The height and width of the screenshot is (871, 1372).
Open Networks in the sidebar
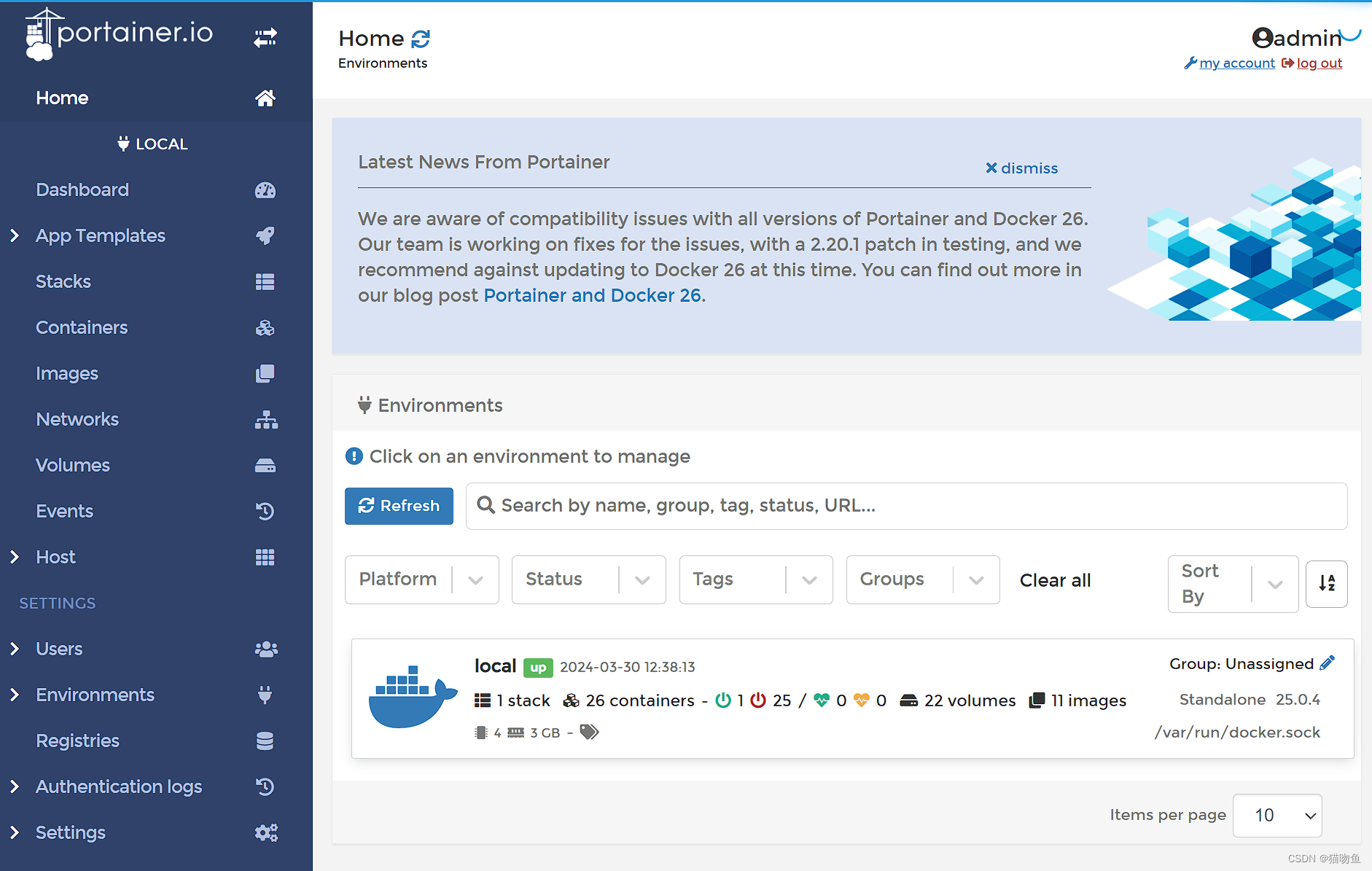point(77,419)
